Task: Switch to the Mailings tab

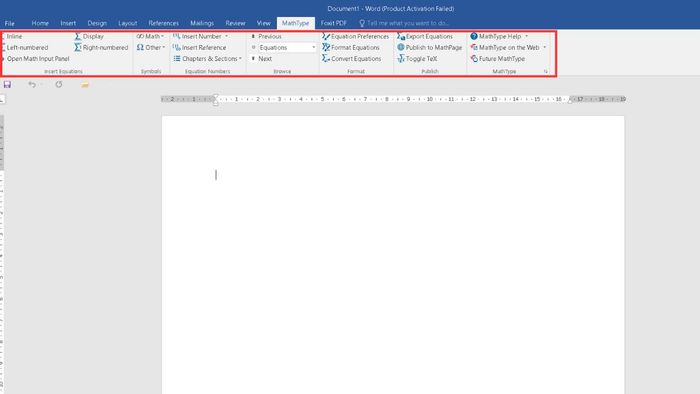Action: (x=202, y=23)
